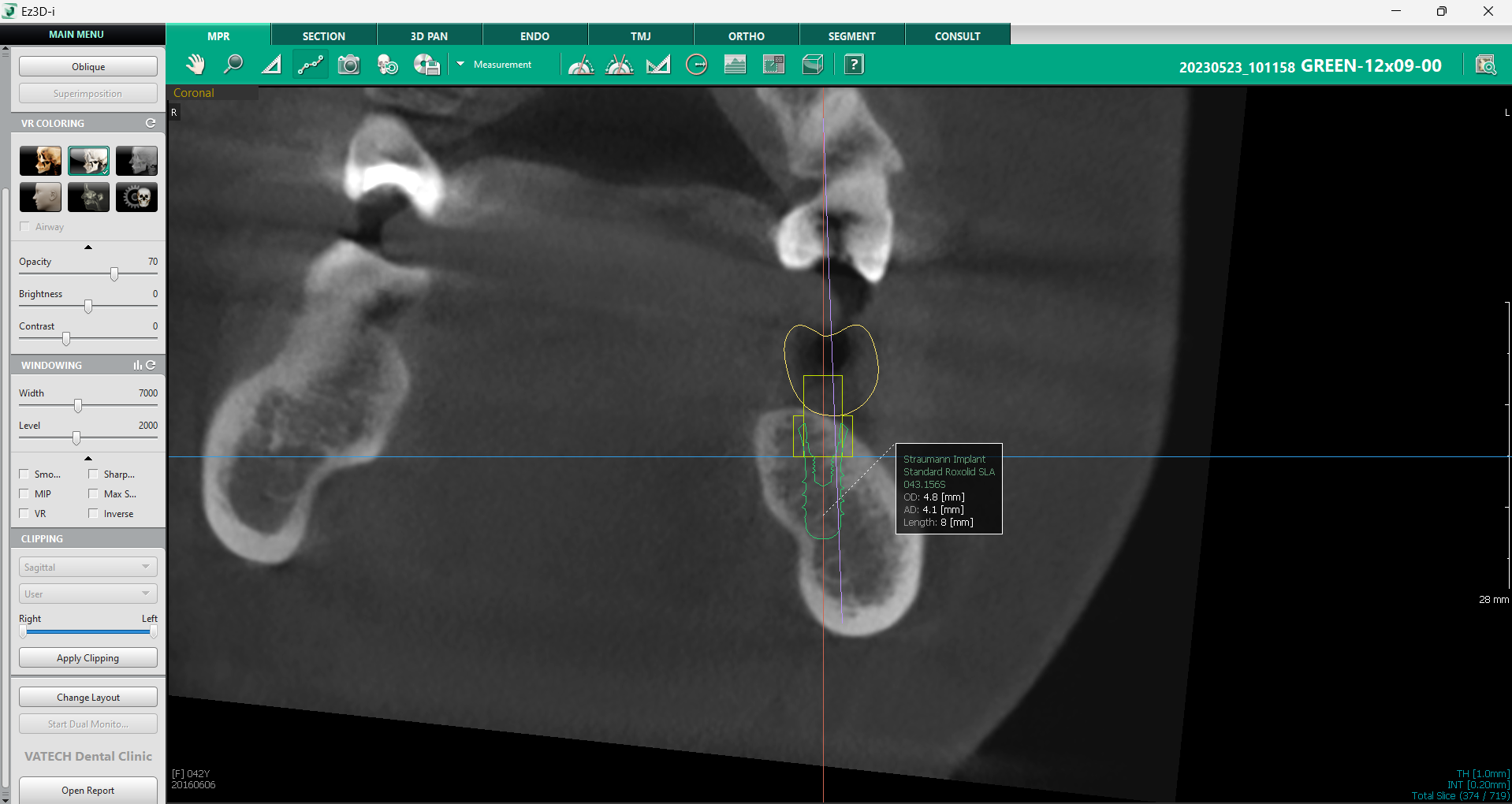Switch to the 3D PAN tab
This screenshot has width=1512, height=804.
429,36
